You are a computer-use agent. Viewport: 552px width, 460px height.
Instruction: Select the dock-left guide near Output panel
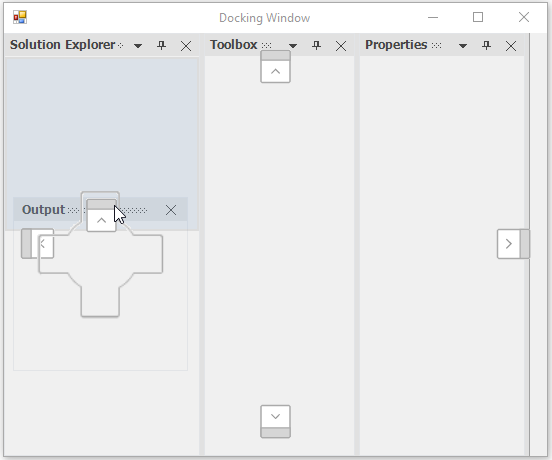coord(37,244)
